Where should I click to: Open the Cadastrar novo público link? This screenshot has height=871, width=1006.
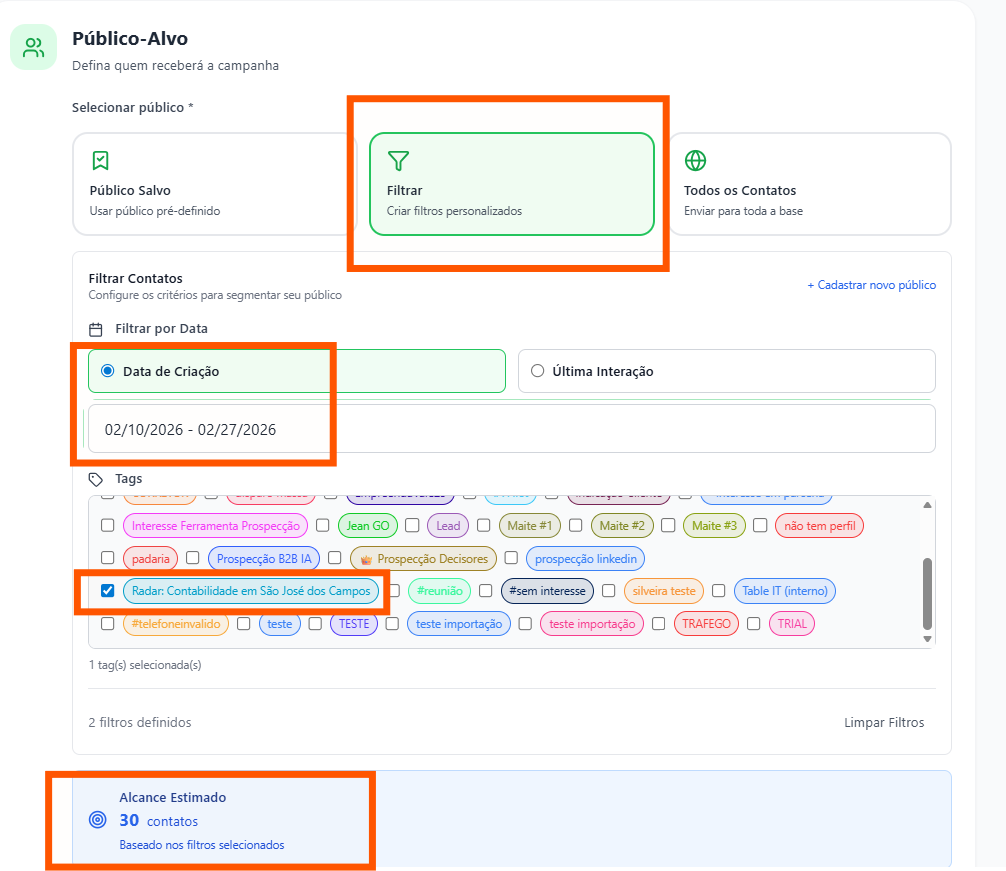871,285
